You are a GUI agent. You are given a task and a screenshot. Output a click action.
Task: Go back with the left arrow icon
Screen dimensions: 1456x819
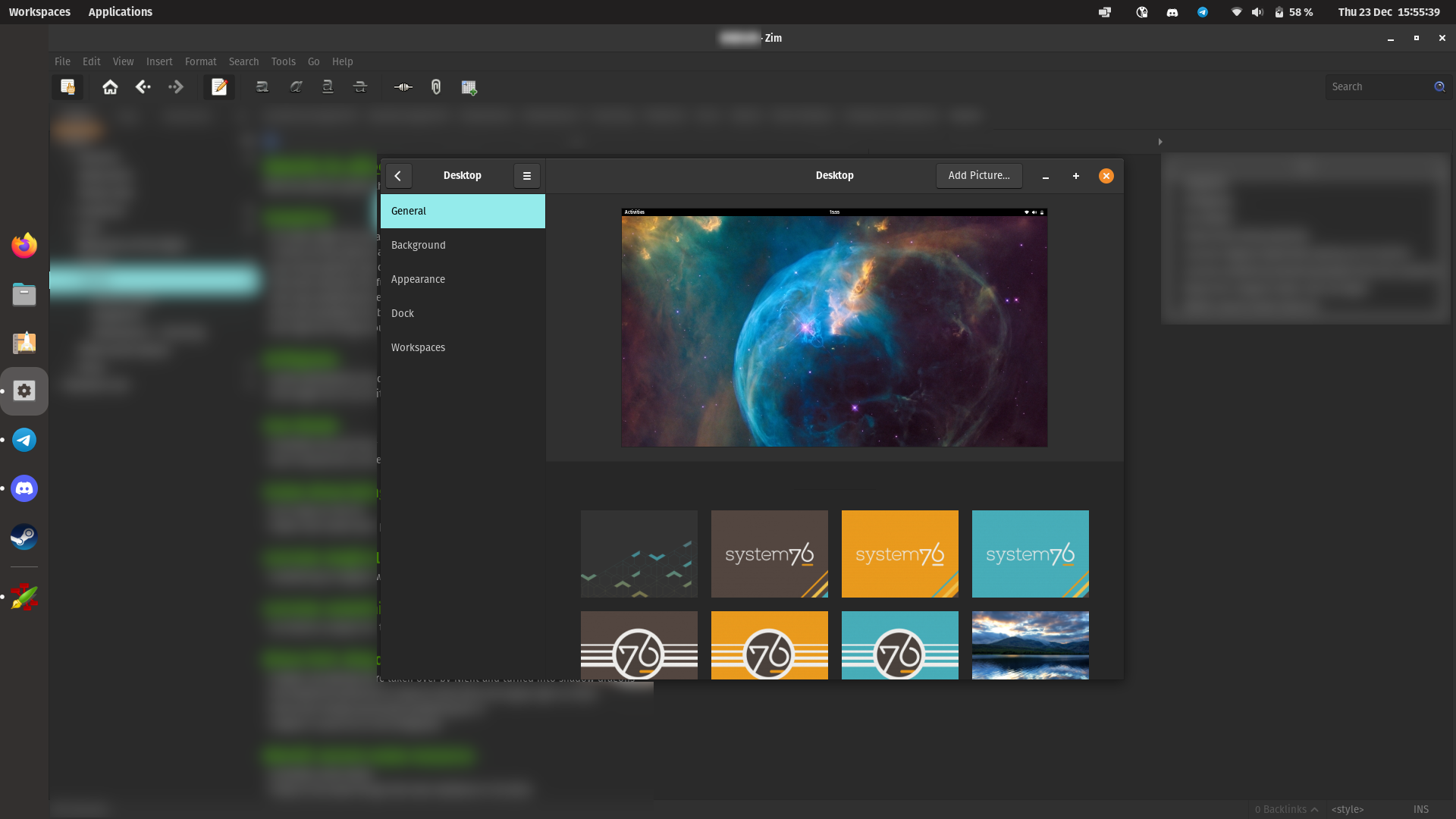(143, 87)
